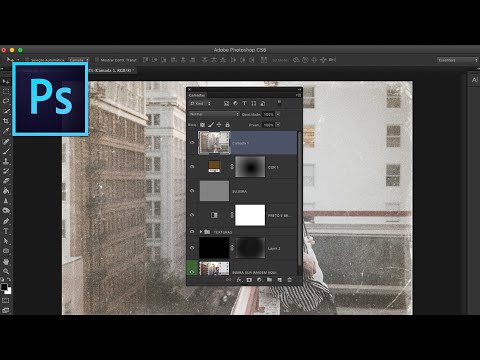Select the Brush tool
The height and width of the screenshot is (360, 480).
(x=6, y=152)
